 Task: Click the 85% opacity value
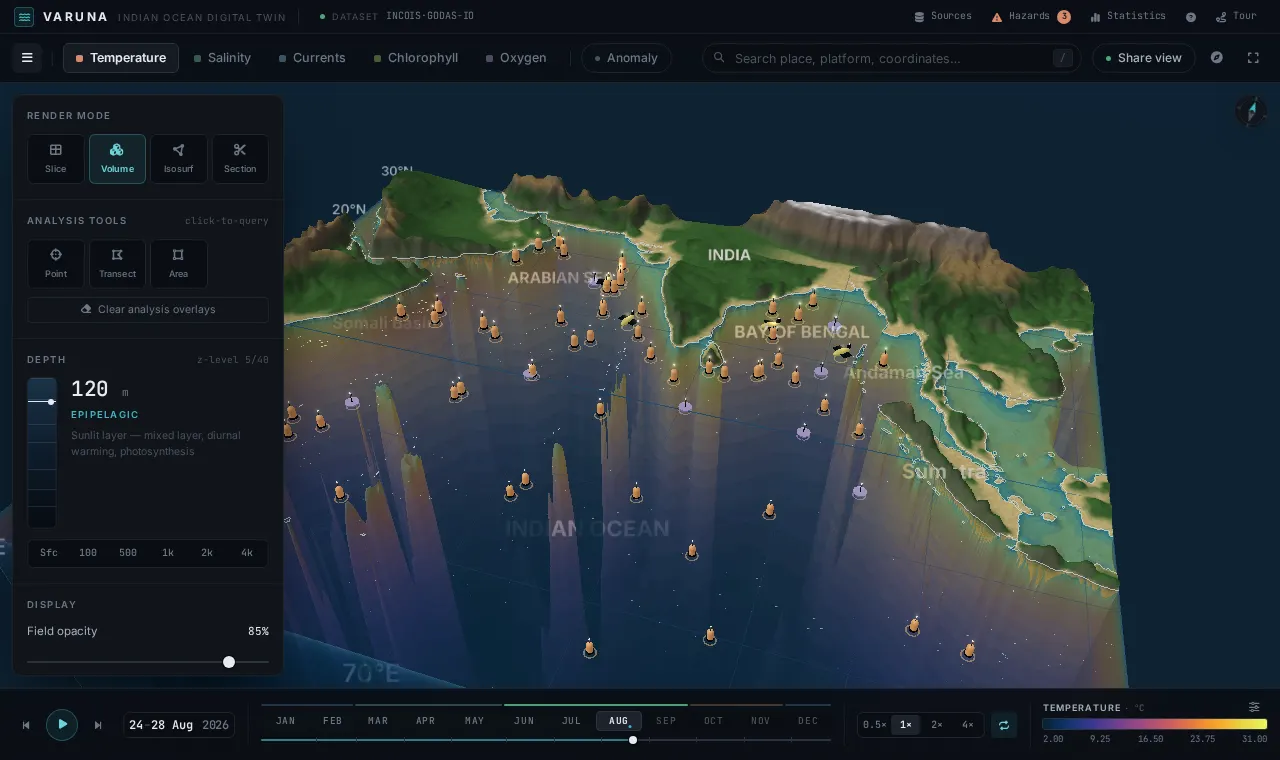click(x=258, y=631)
